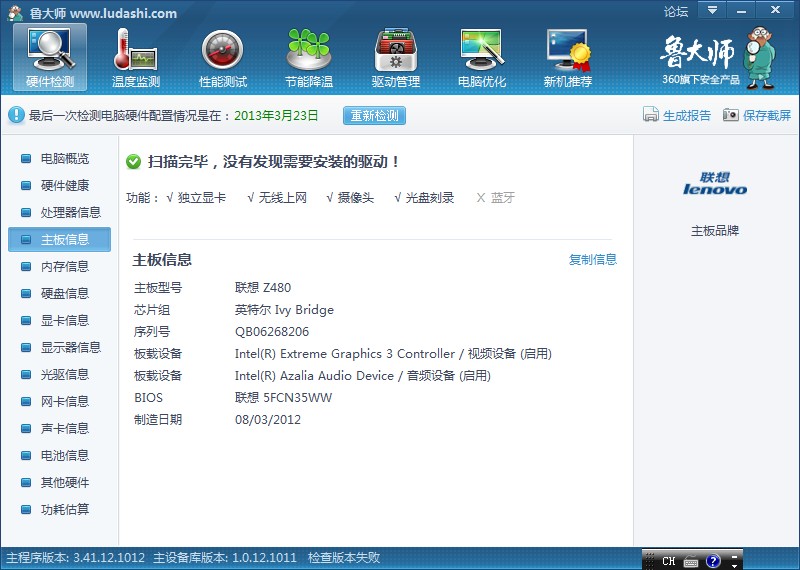The width and height of the screenshot is (800, 570).
Task: Select 硬盘信息 in the sidebar
Action: click(x=59, y=293)
